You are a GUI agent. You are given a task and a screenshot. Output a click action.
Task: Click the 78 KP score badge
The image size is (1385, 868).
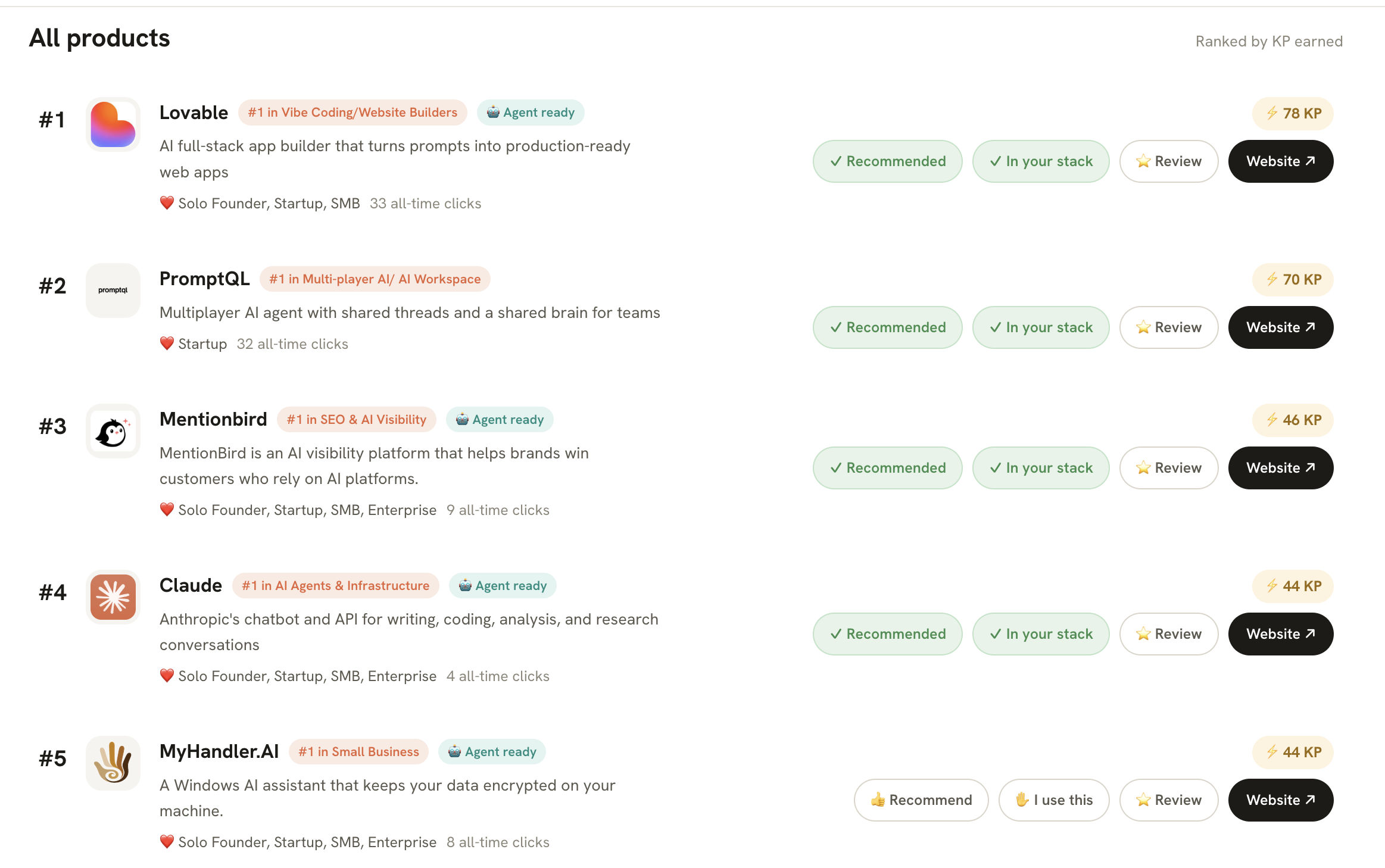point(1293,113)
